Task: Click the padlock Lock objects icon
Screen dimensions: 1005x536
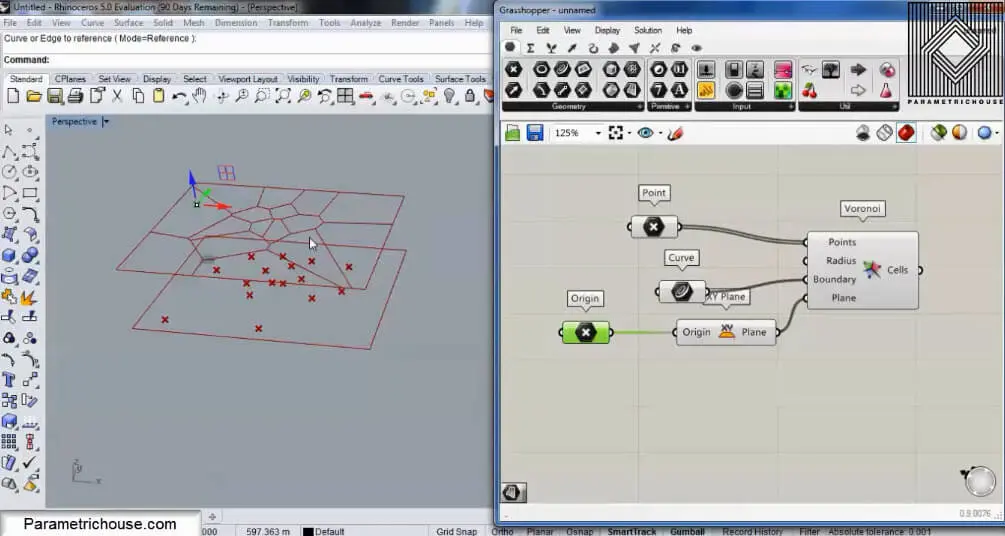Action: pyautogui.click(x=470, y=96)
